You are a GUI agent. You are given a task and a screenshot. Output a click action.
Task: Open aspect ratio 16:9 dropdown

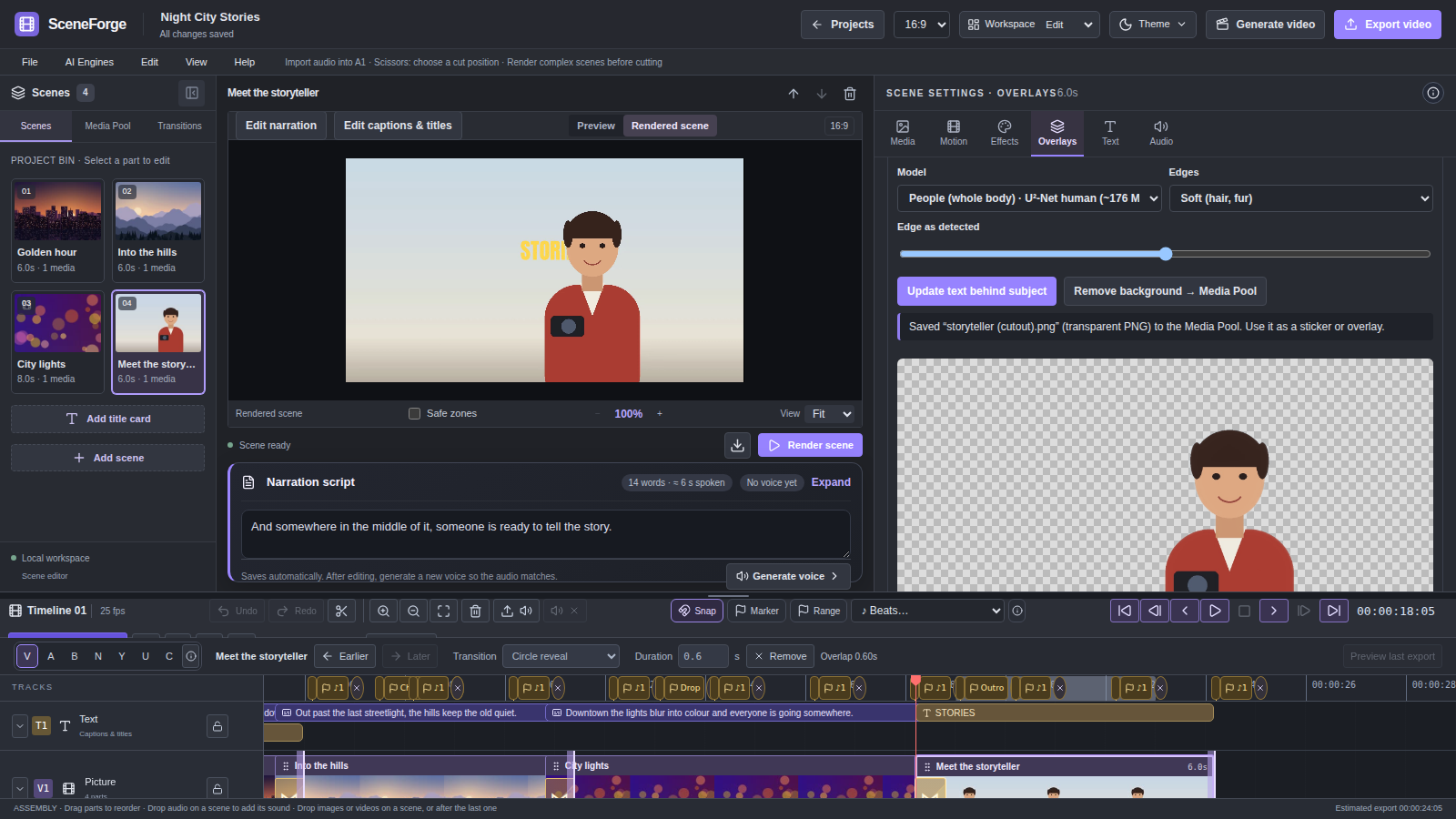922,25
